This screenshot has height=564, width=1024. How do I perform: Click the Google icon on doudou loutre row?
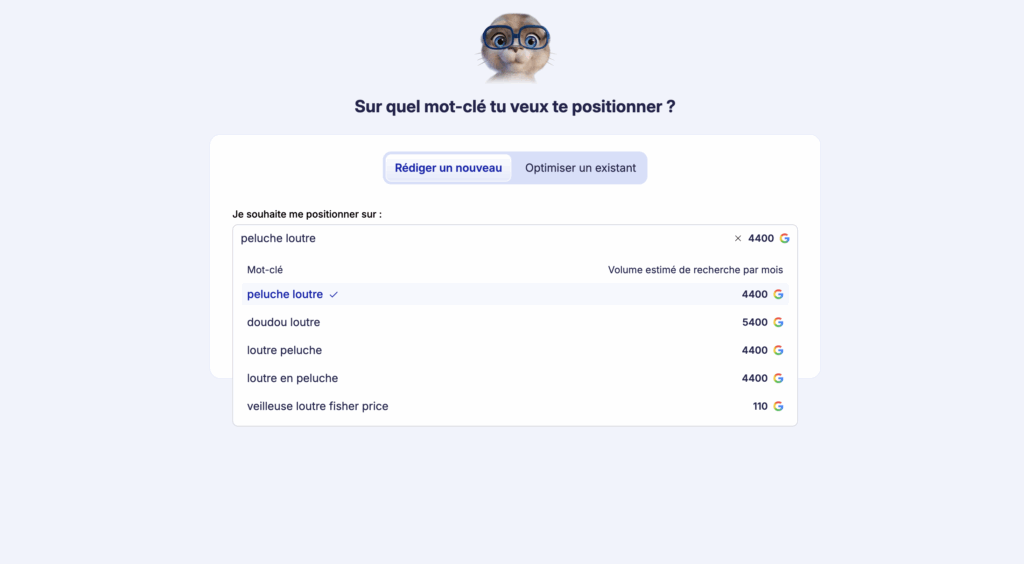[778, 322]
